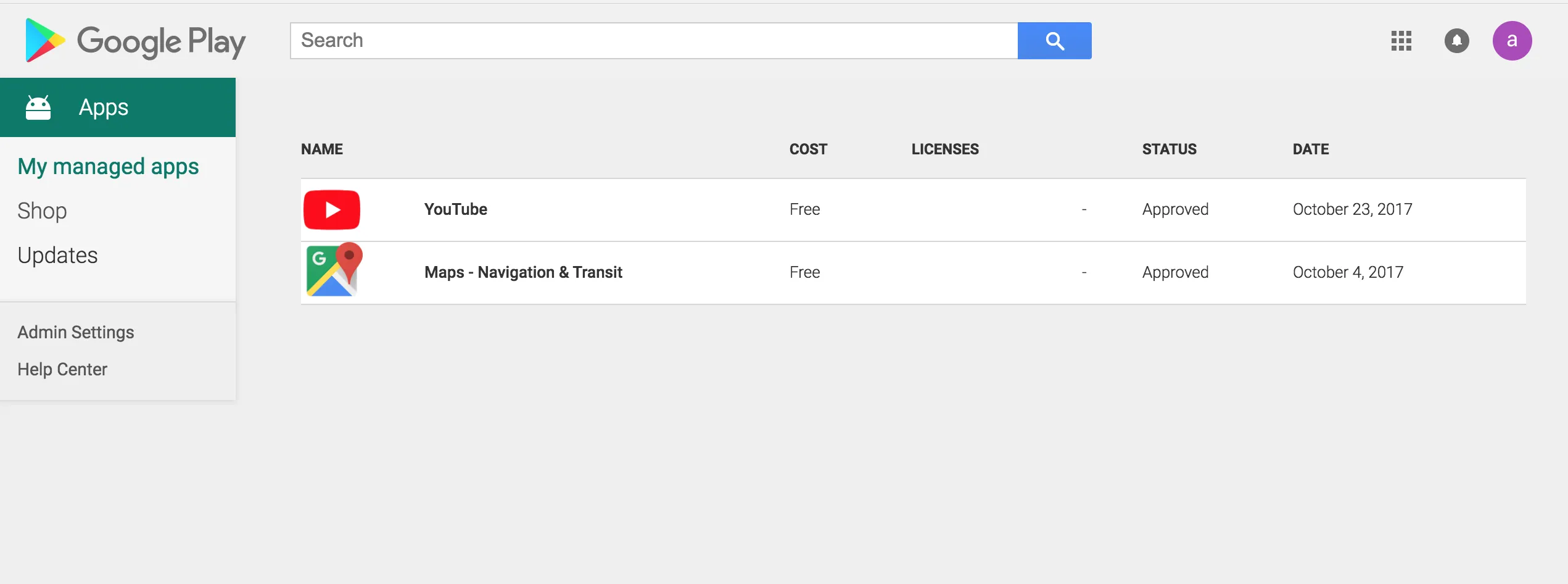Open the Updates section
The width and height of the screenshot is (1568, 584).
click(x=57, y=256)
